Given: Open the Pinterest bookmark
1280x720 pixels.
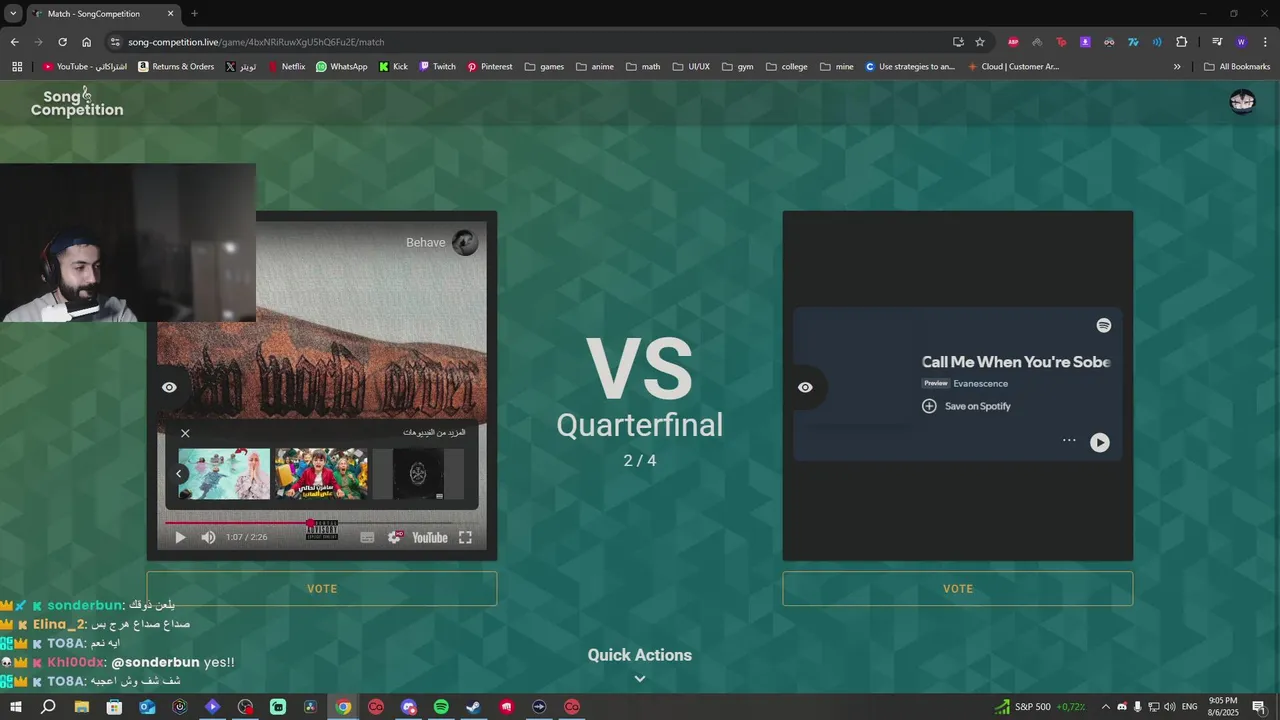Looking at the screenshot, I should coord(489,67).
